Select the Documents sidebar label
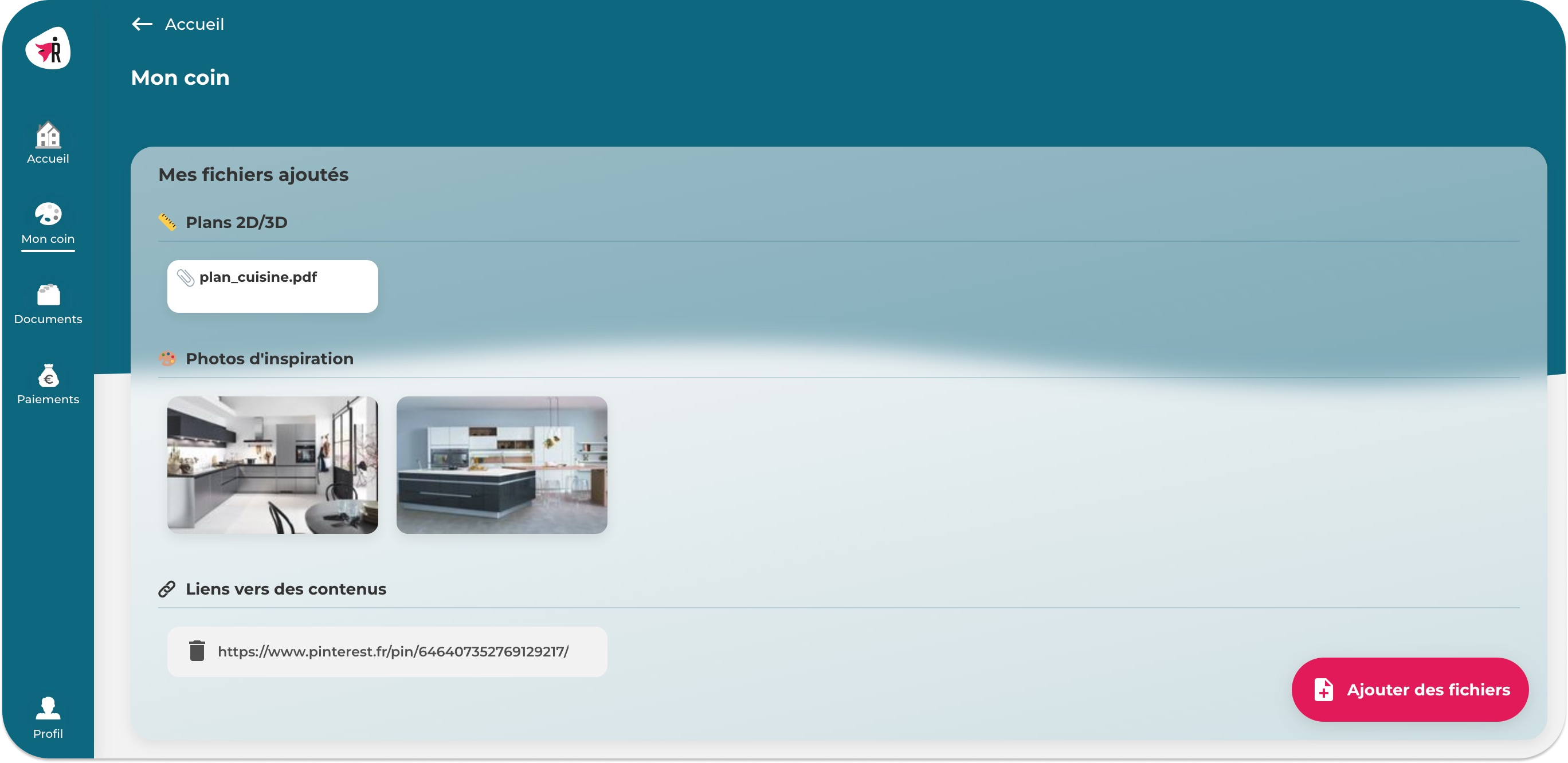 coord(48,320)
